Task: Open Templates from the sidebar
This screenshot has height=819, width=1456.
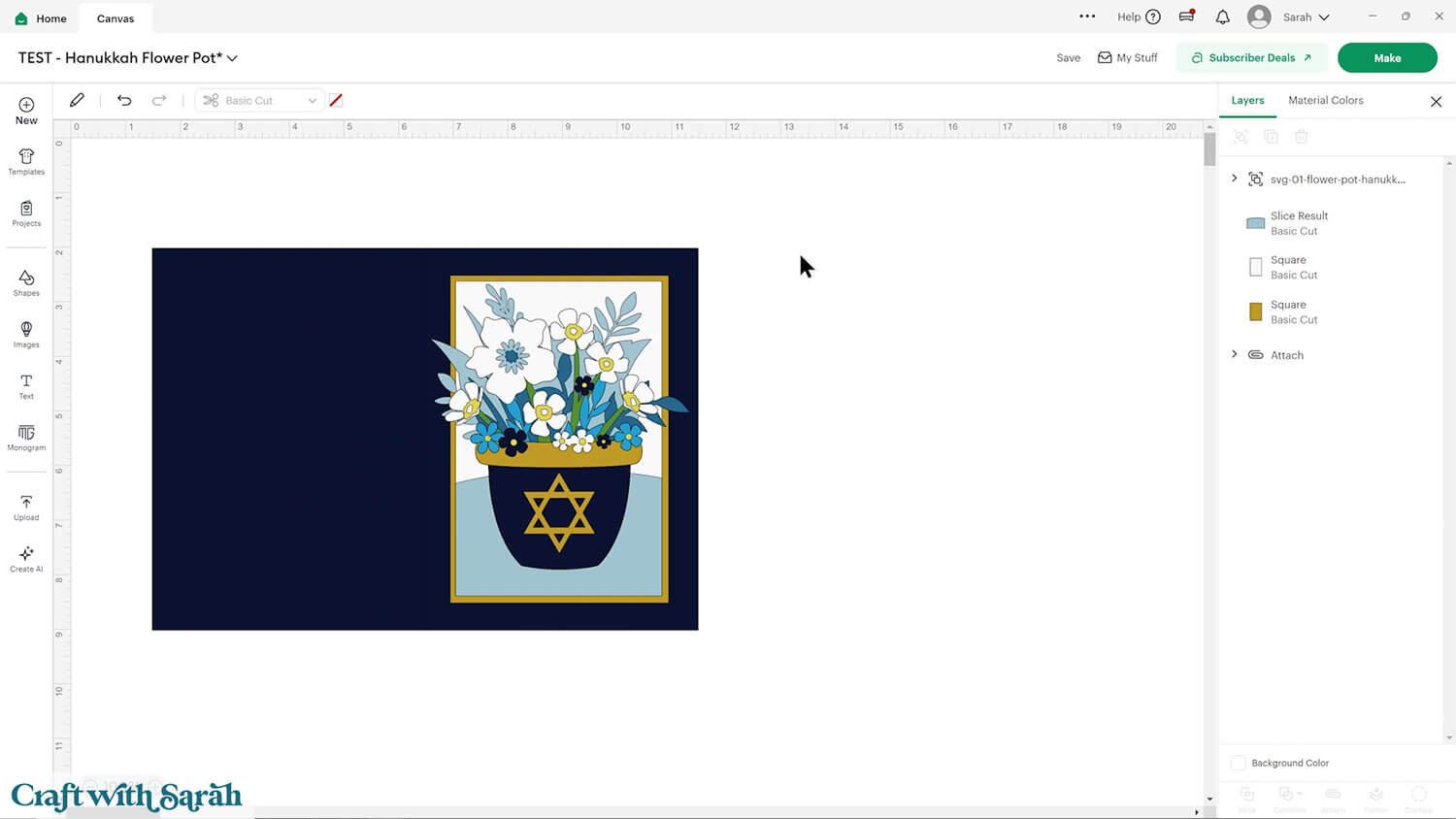Action: [26, 162]
